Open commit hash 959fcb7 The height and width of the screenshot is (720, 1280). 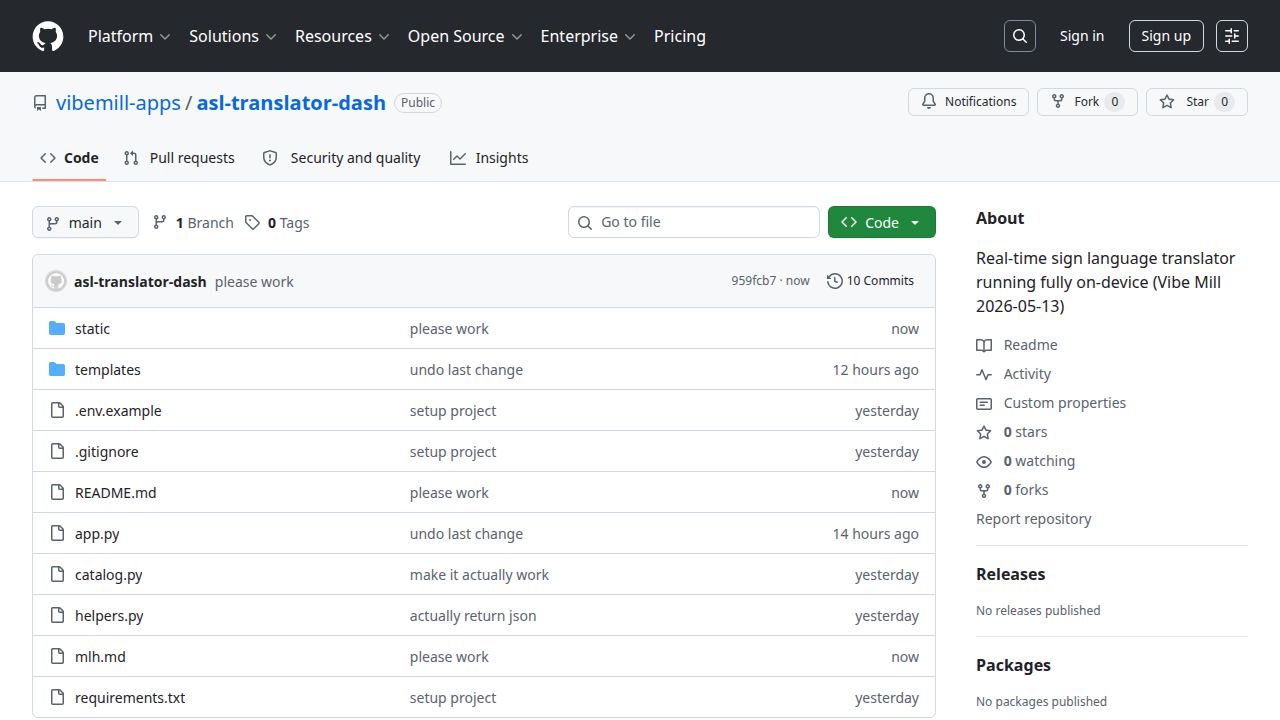click(754, 281)
